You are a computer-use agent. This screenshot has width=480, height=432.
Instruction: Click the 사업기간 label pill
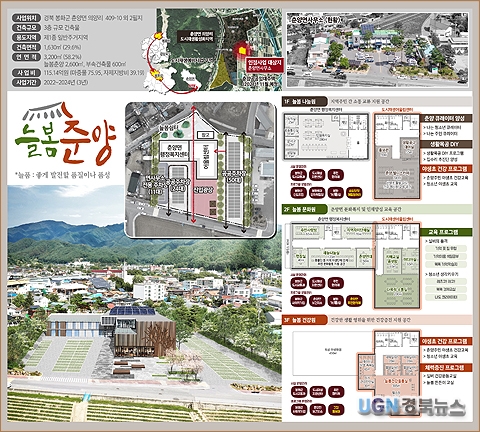coord(26,82)
